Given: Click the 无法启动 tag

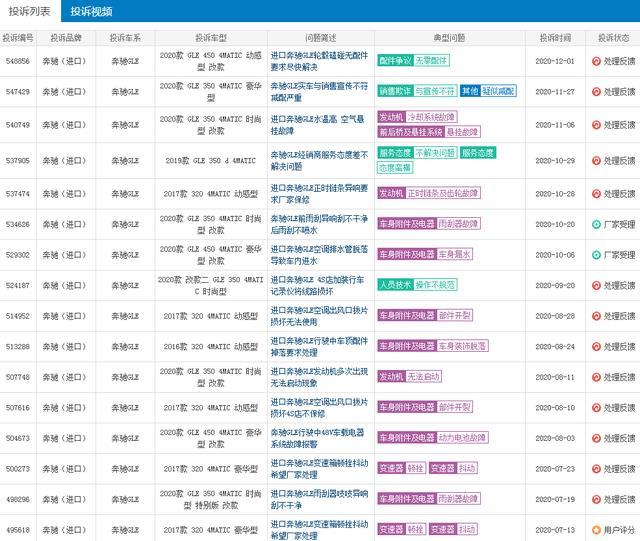Looking at the screenshot, I should tap(423, 376).
